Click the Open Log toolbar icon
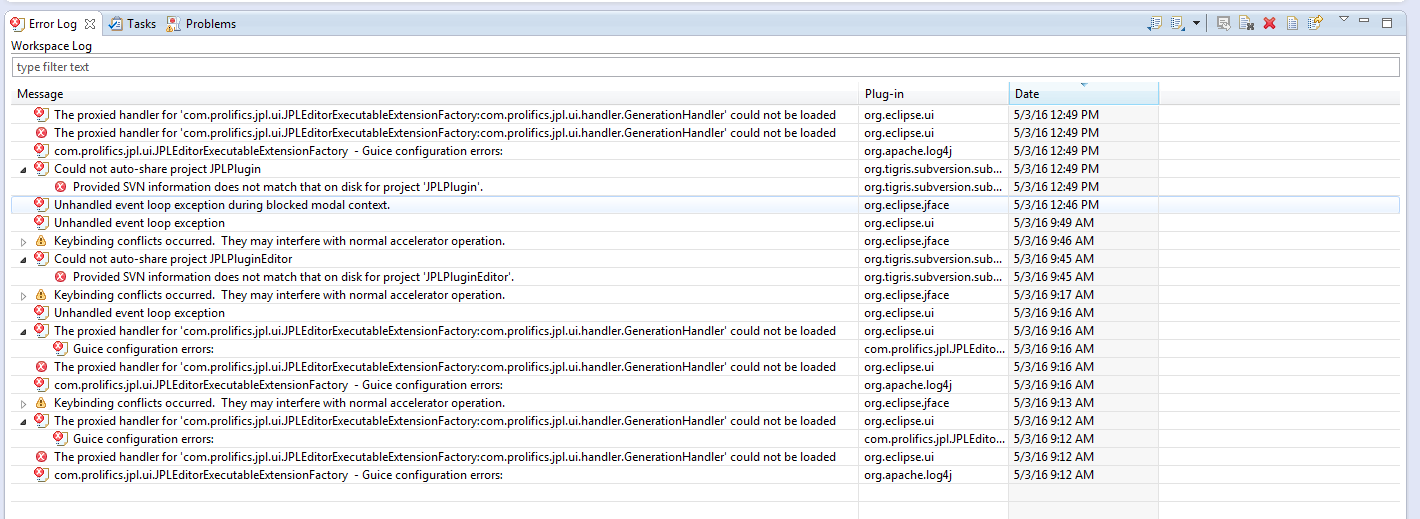Viewport: 1420px width, 519px height. (1292, 23)
